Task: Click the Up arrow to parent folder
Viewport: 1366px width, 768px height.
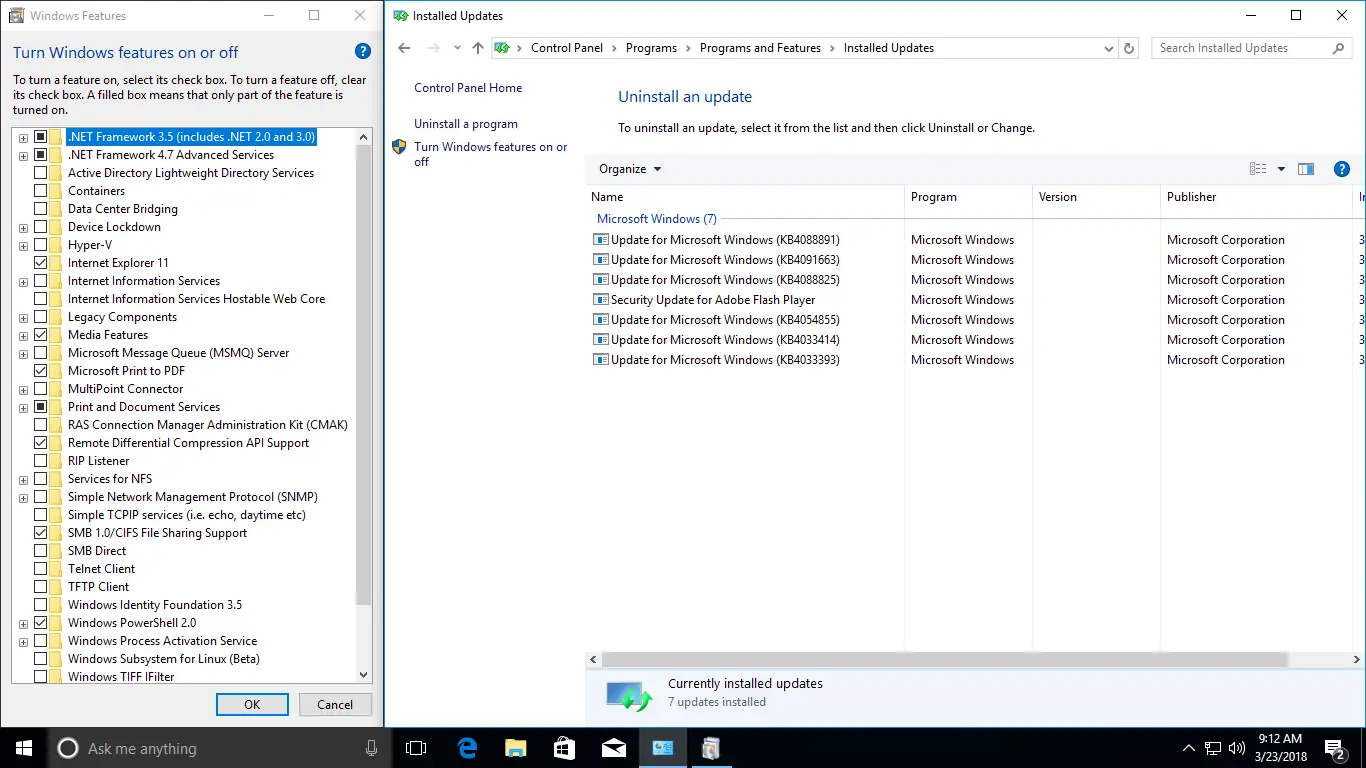Action: point(478,48)
